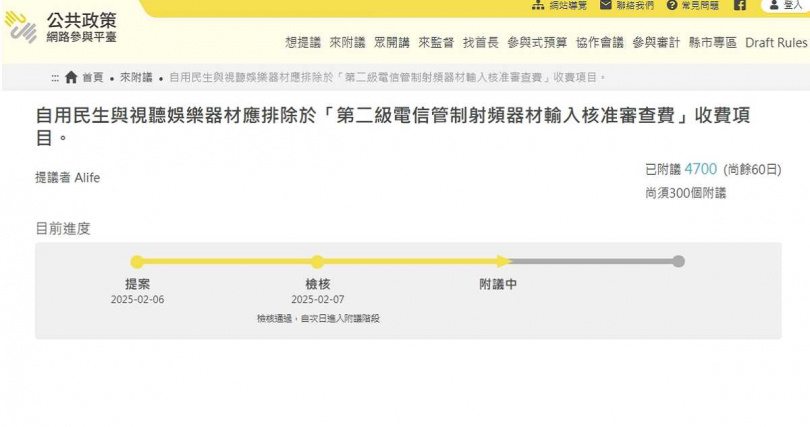
Task: Open the 參與審計 menu item
Action: tap(656, 42)
